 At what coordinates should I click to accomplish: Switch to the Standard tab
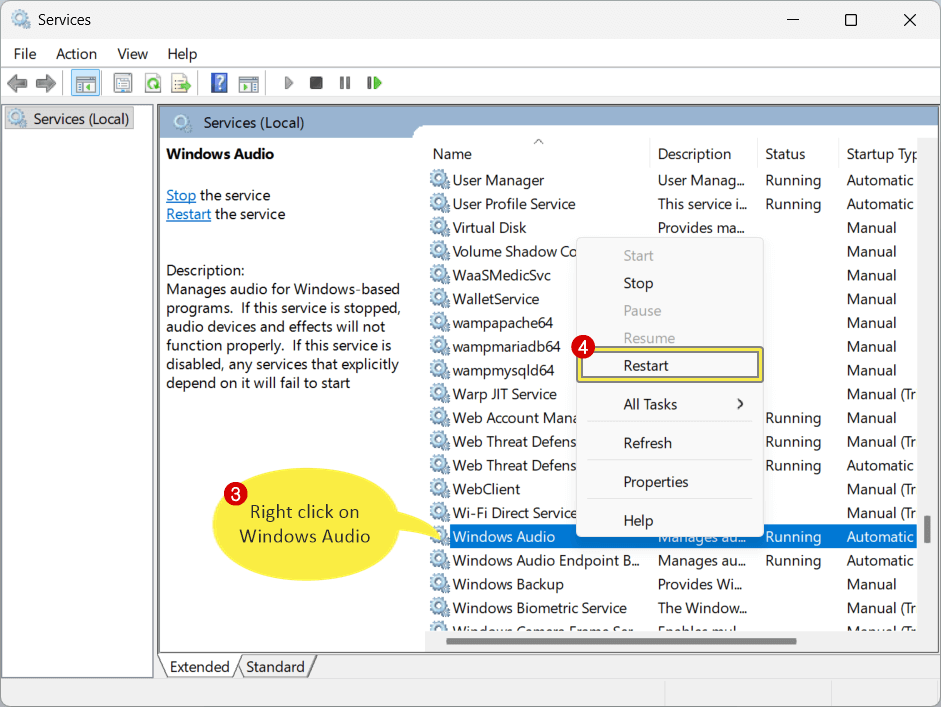[275, 666]
